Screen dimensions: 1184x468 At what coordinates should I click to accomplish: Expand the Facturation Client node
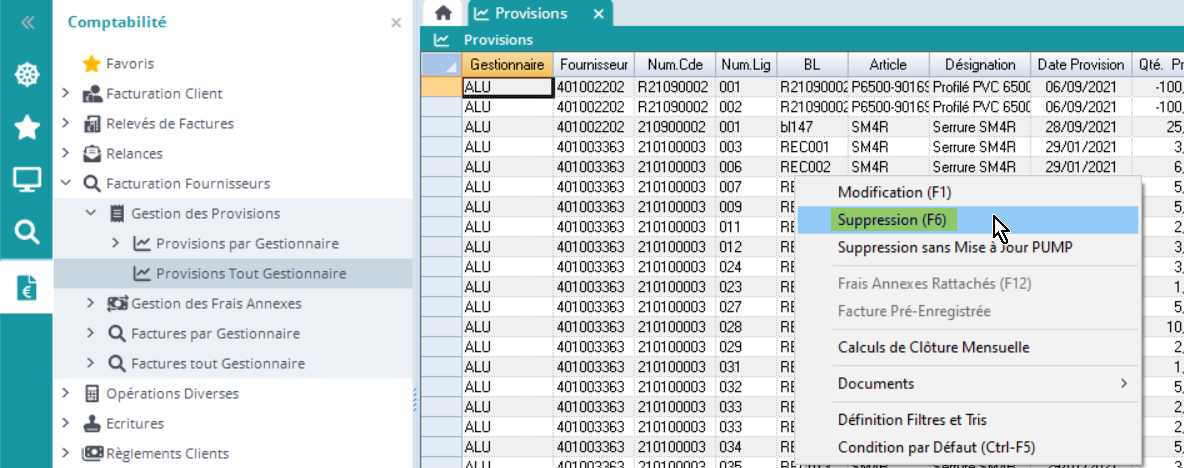click(x=66, y=94)
